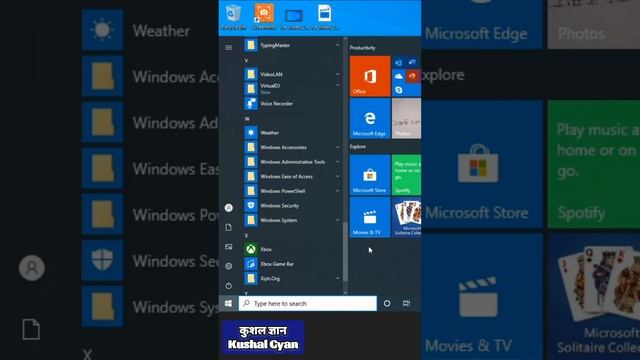Open the Windows Accessories folder
The height and width of the screenshot is (360, 640).
click(x=292, y=147)
